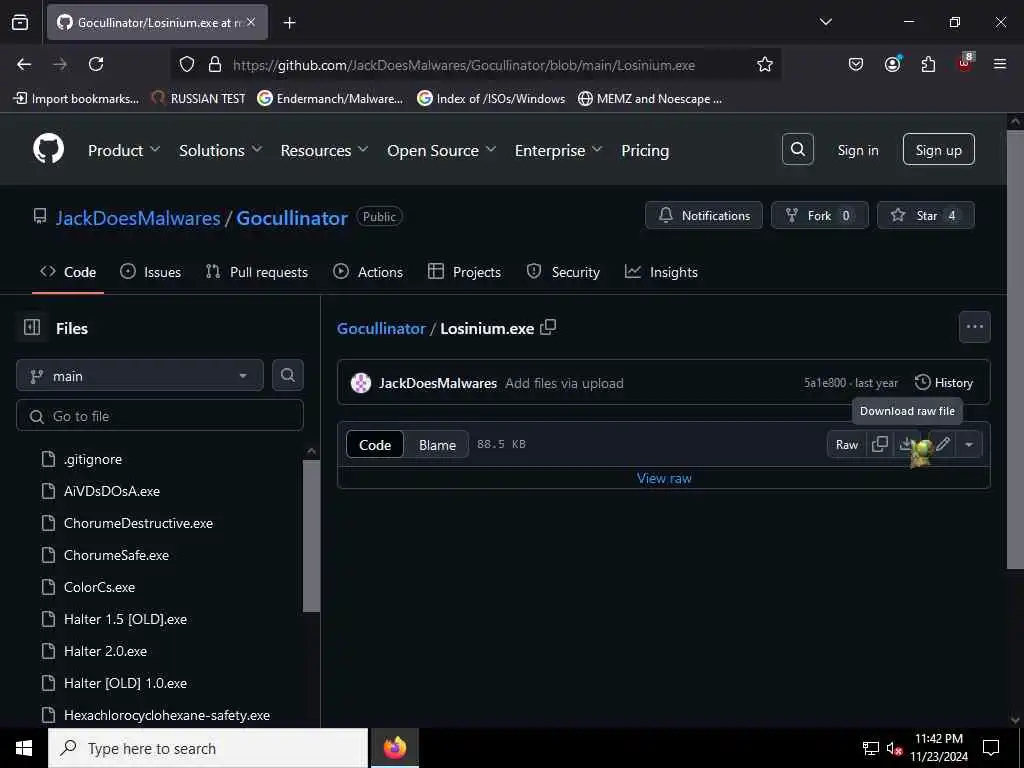Open the Issues tab
The width and height of the screenshot is (1024, 768).
151,272
